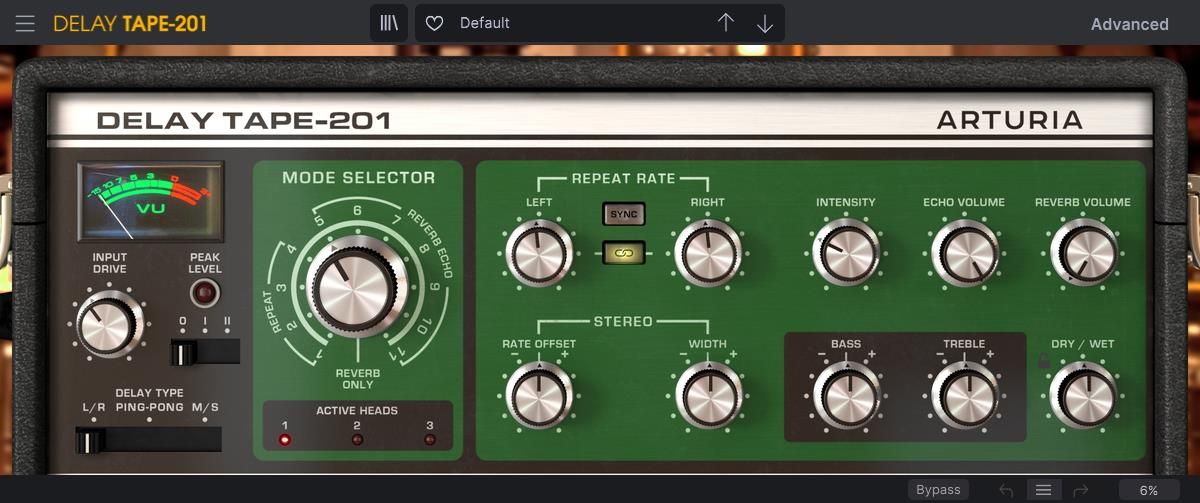Click the redo arrow icon

pyautogui.click(x=1080, y=490)
